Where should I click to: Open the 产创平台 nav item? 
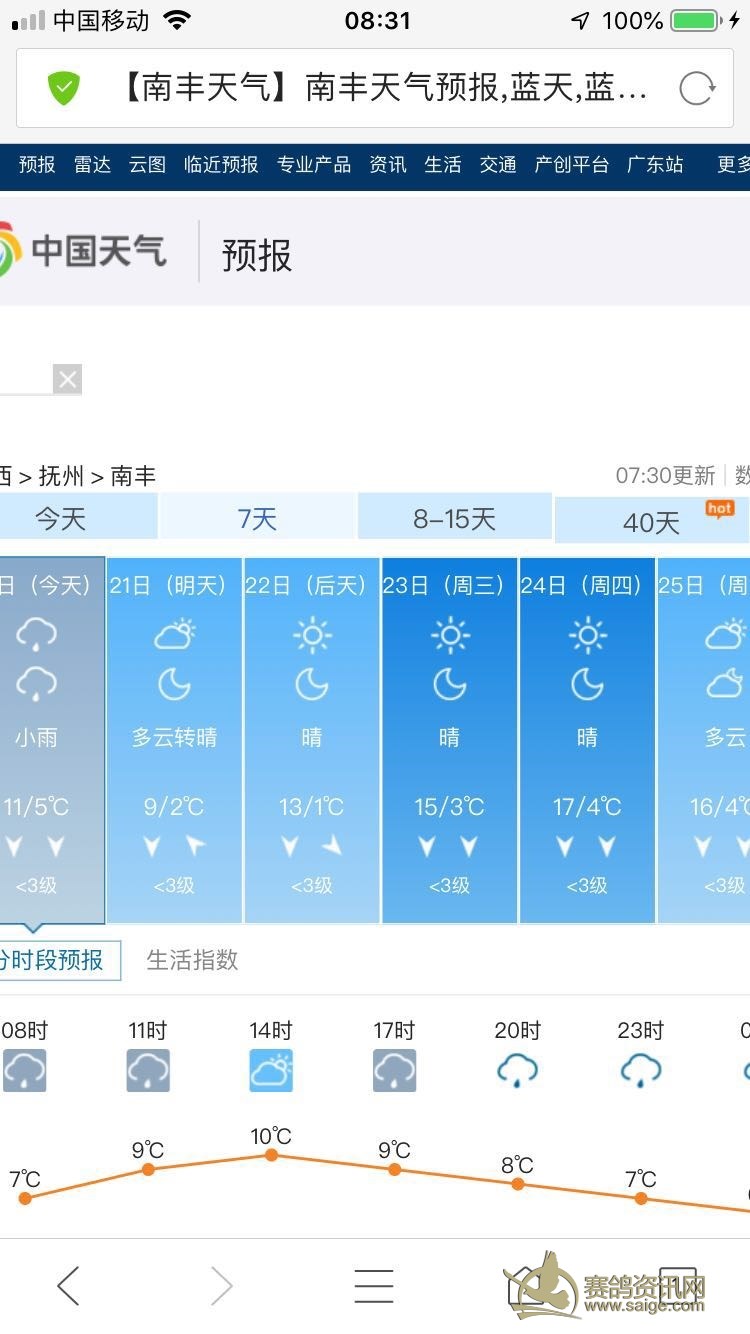[572, 165]
